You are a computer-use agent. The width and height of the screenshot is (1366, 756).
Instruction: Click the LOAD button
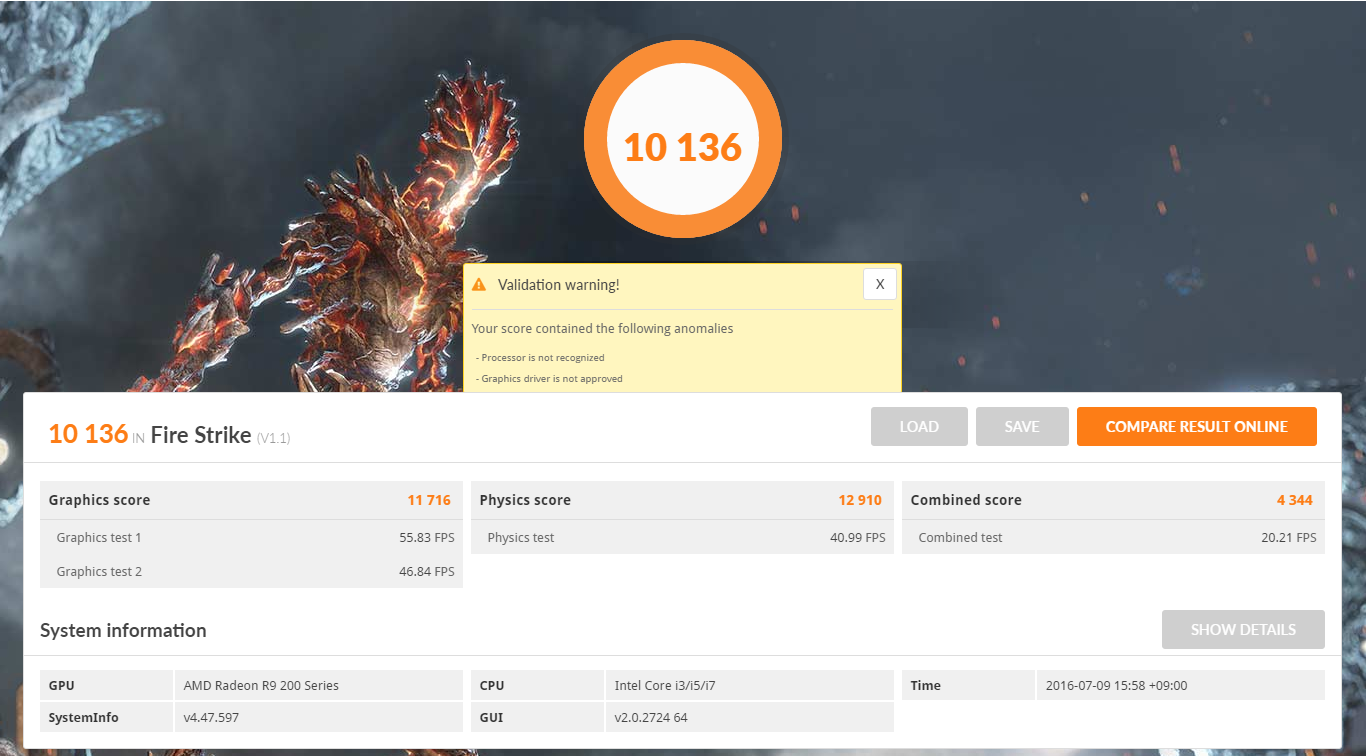tap(918, 426)
